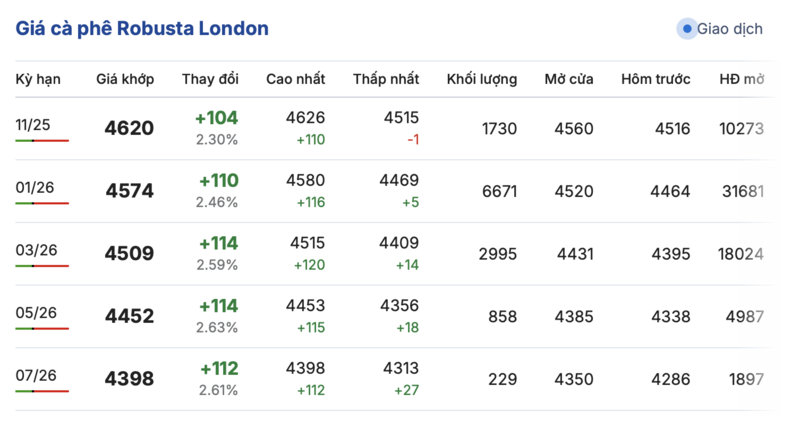Open the Giá cà phê Robusta London title
Viewport: 800px width, 429px height.
click(x=142, y=29)
